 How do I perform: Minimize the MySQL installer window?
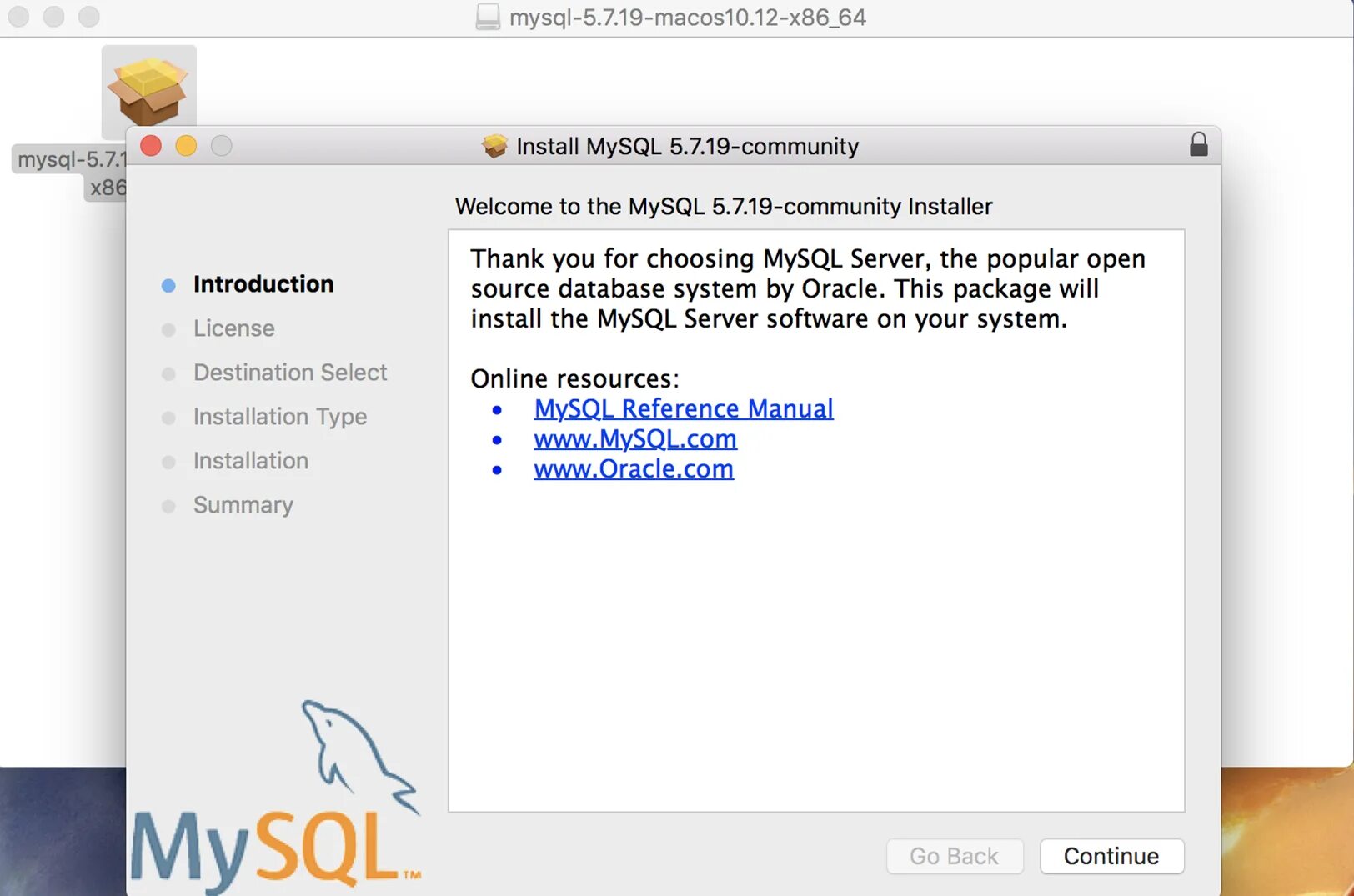point(186,146)
